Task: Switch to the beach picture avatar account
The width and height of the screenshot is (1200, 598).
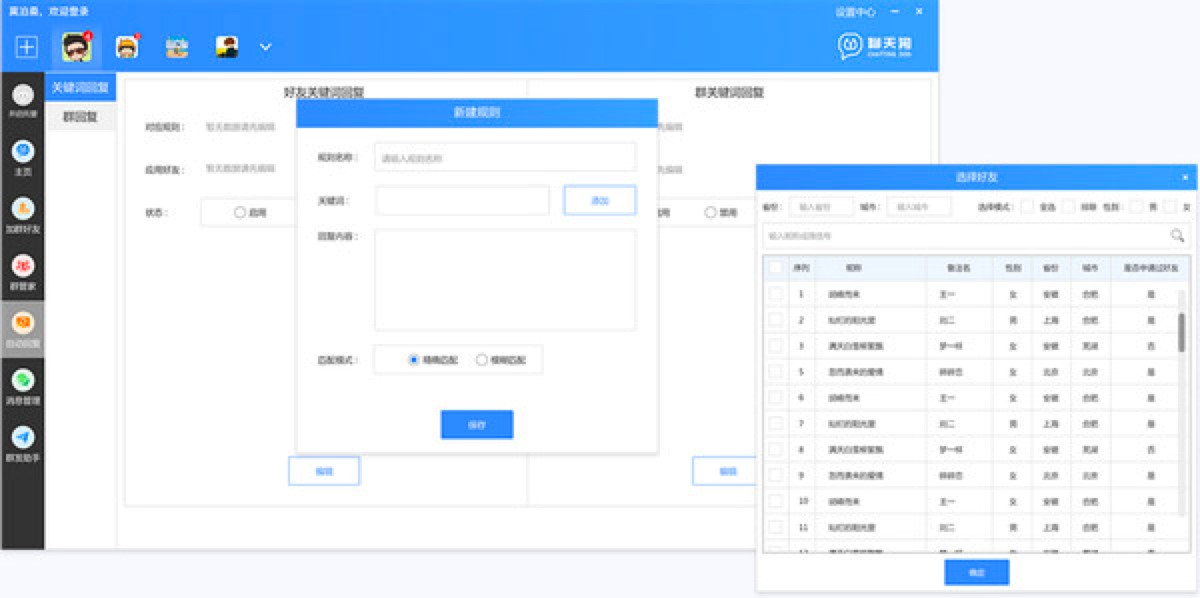Action: [177, 47]
